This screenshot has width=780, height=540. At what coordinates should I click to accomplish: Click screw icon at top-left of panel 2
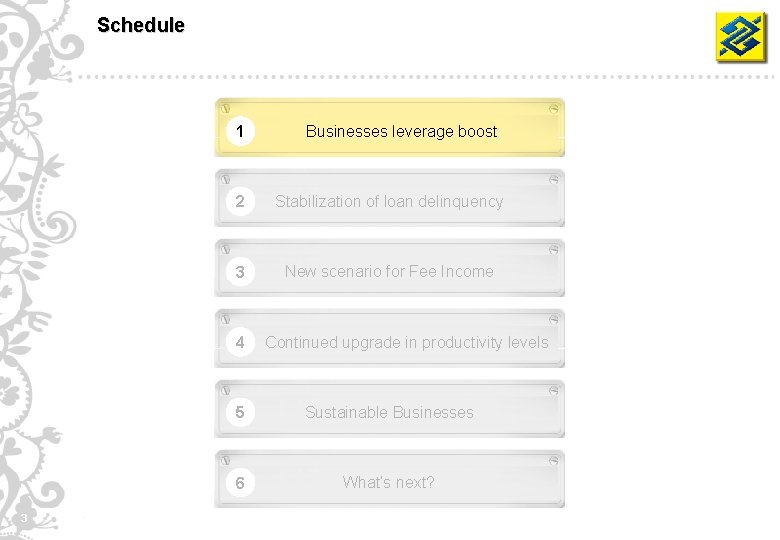pos(226,178)
